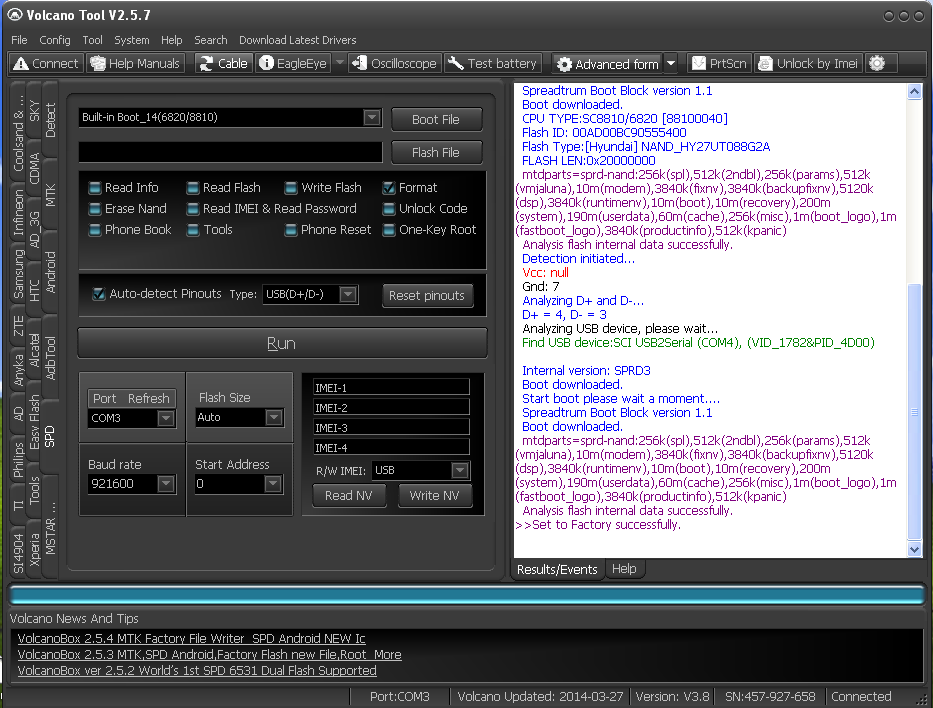The width and height of the screenshot is (933, 708).
Task: Open the Easy Flash side tab
Action: [35, 421]
